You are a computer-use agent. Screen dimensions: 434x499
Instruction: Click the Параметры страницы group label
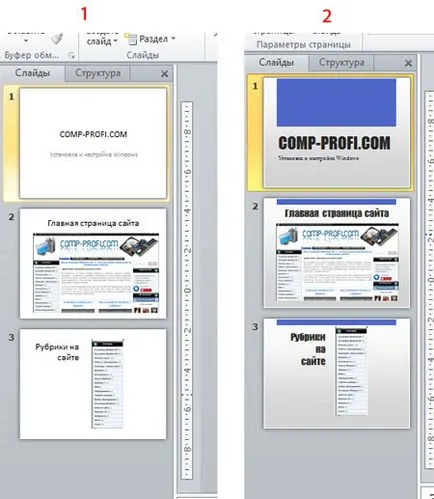point(303,44)
